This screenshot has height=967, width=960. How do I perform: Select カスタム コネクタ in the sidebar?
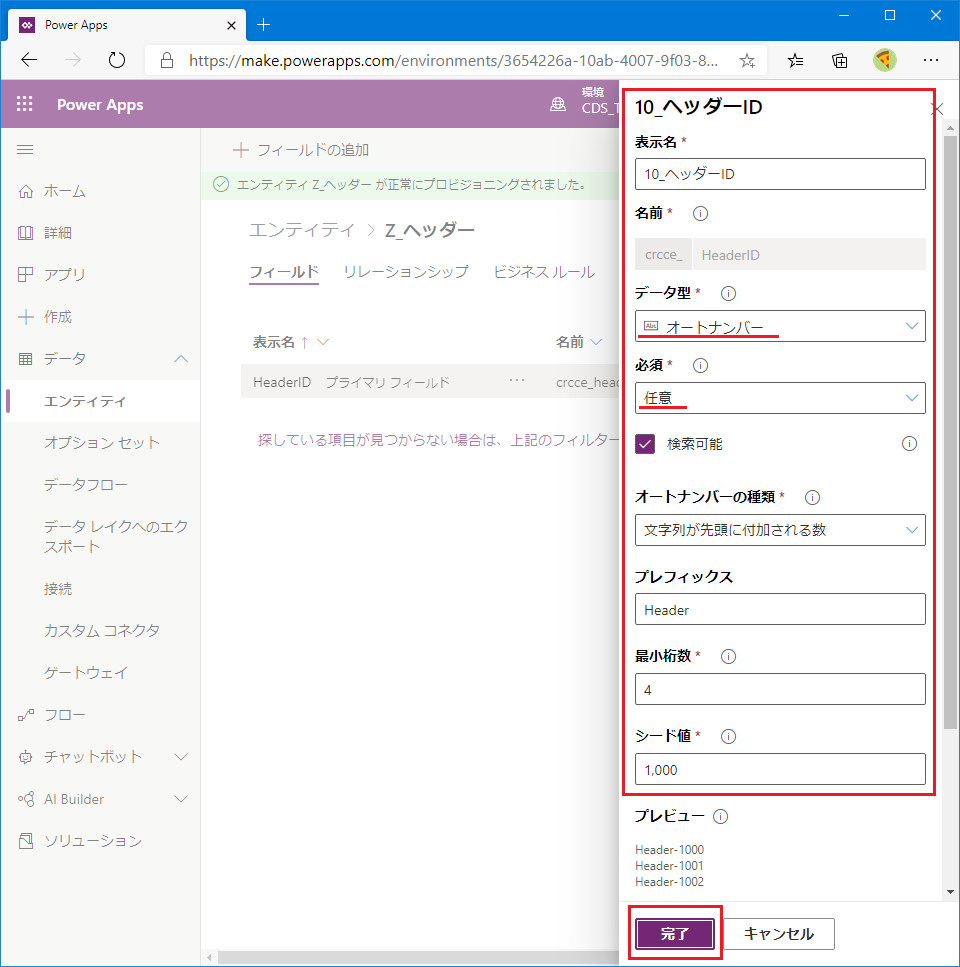click(101, 631)
